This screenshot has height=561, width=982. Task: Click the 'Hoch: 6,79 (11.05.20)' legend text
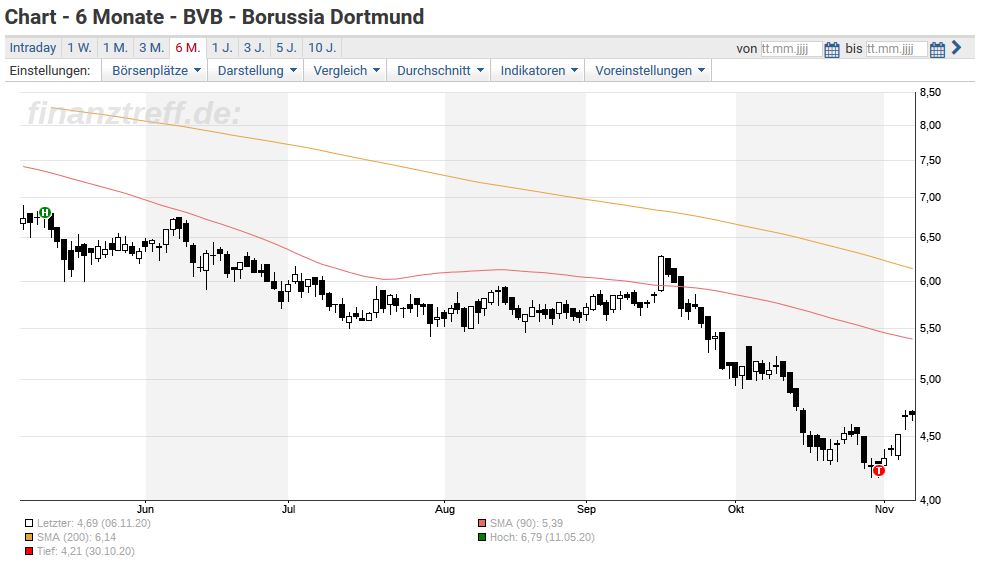[542, 537]
